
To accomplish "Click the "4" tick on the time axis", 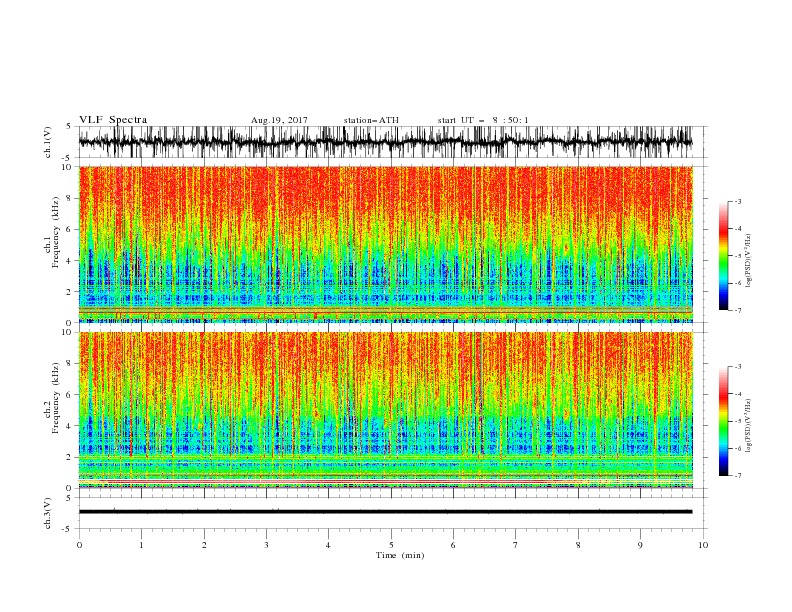I will coord(328,545).
